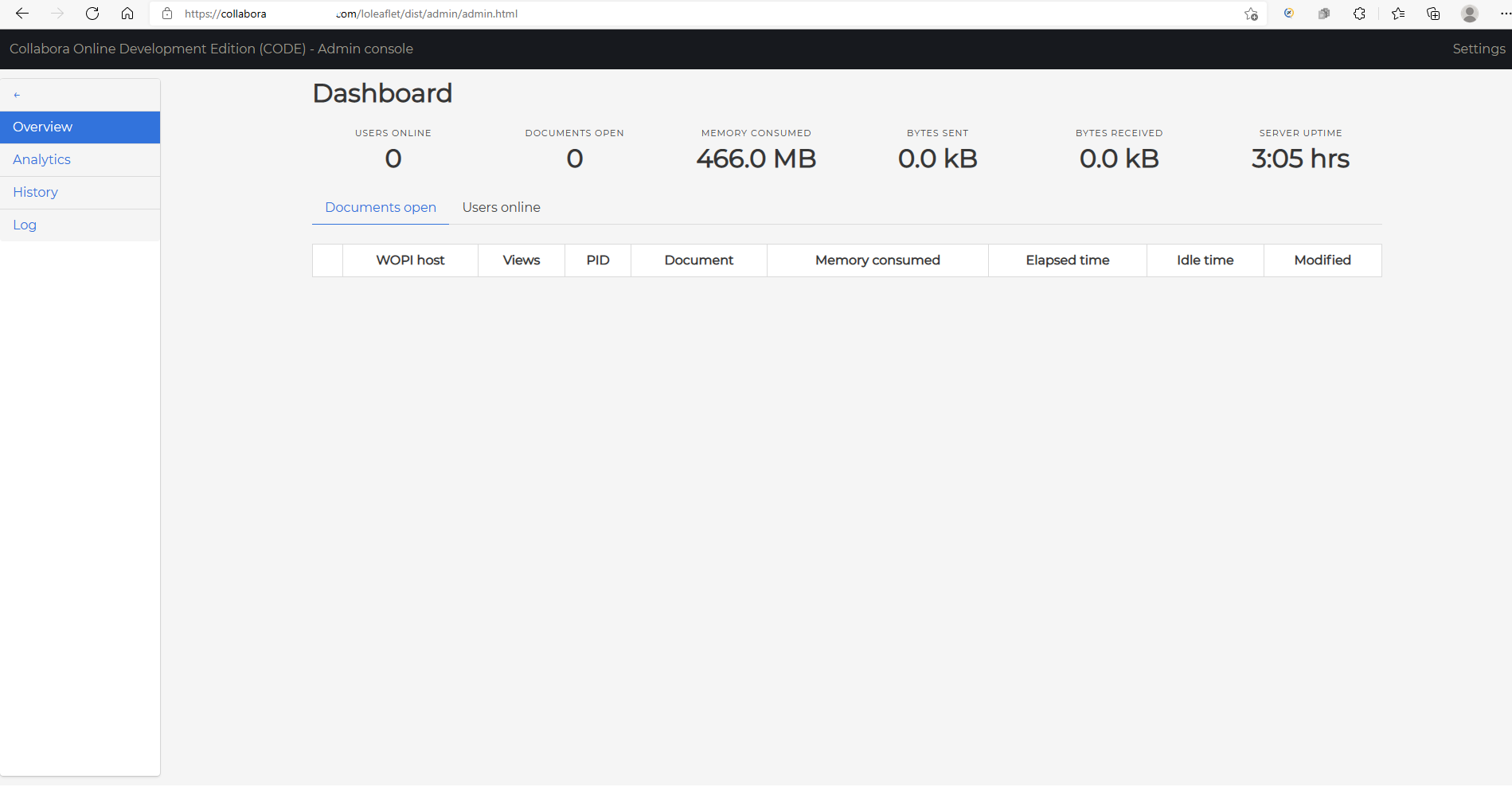Open the Analytics sidebar item
Viewport: 1512px width, 787px height.
pos(80,160)
